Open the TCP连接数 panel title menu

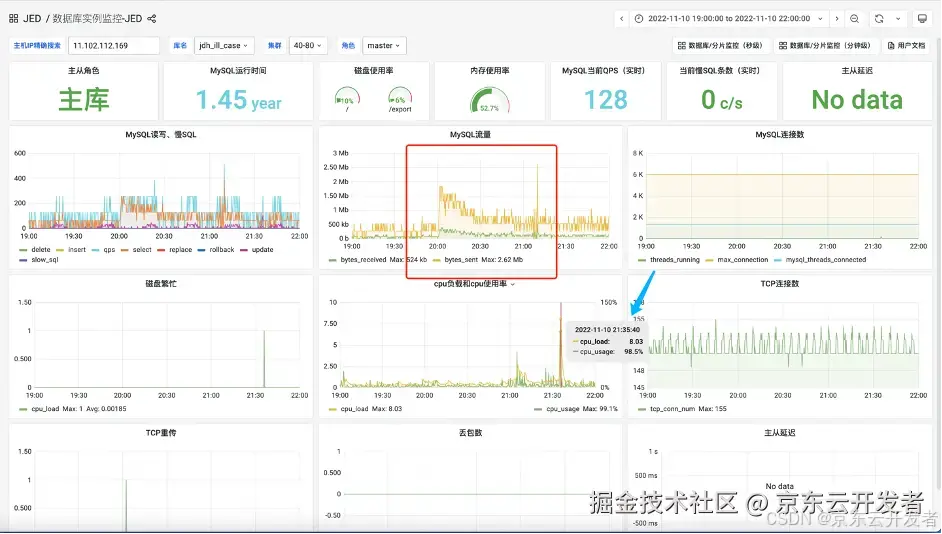click(x=779, y=284)
